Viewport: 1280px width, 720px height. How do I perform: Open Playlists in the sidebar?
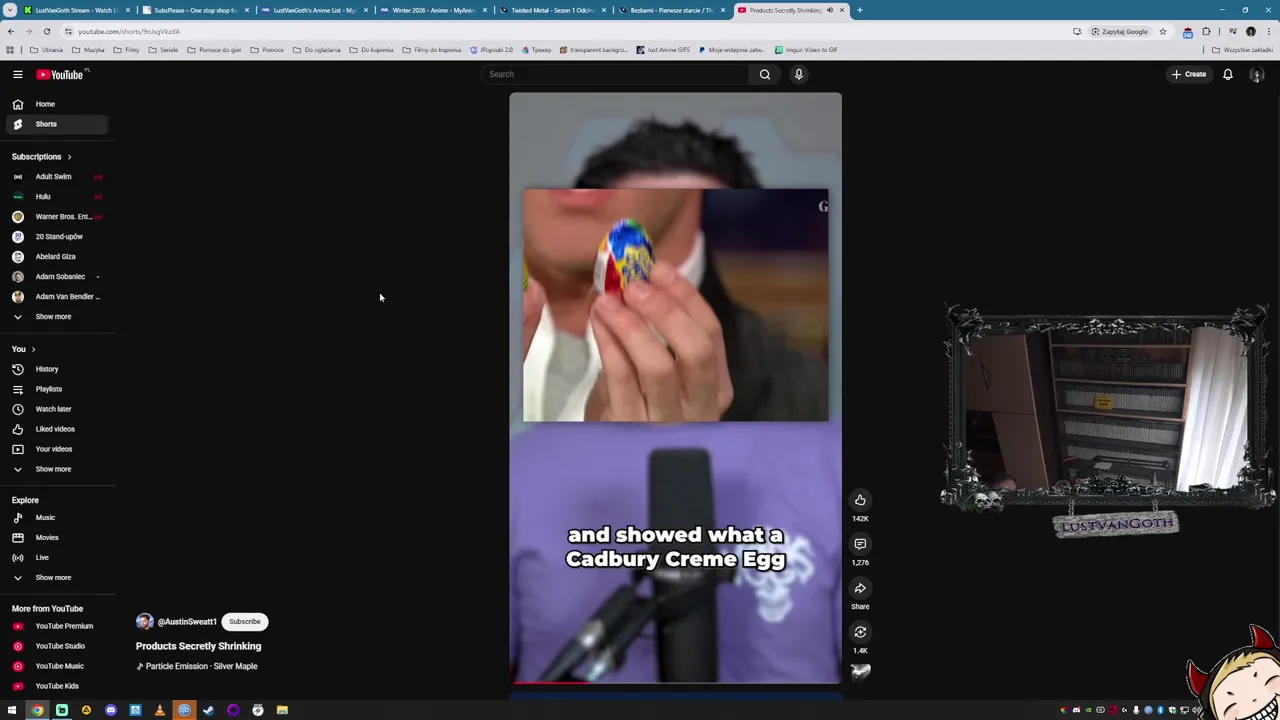pyautogui.click(x=56, y=389)
